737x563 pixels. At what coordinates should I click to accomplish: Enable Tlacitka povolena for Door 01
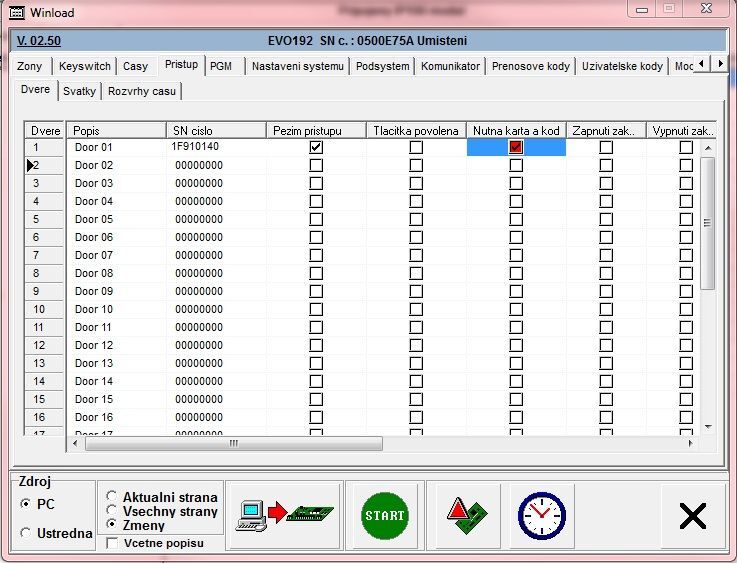point(416,147)
